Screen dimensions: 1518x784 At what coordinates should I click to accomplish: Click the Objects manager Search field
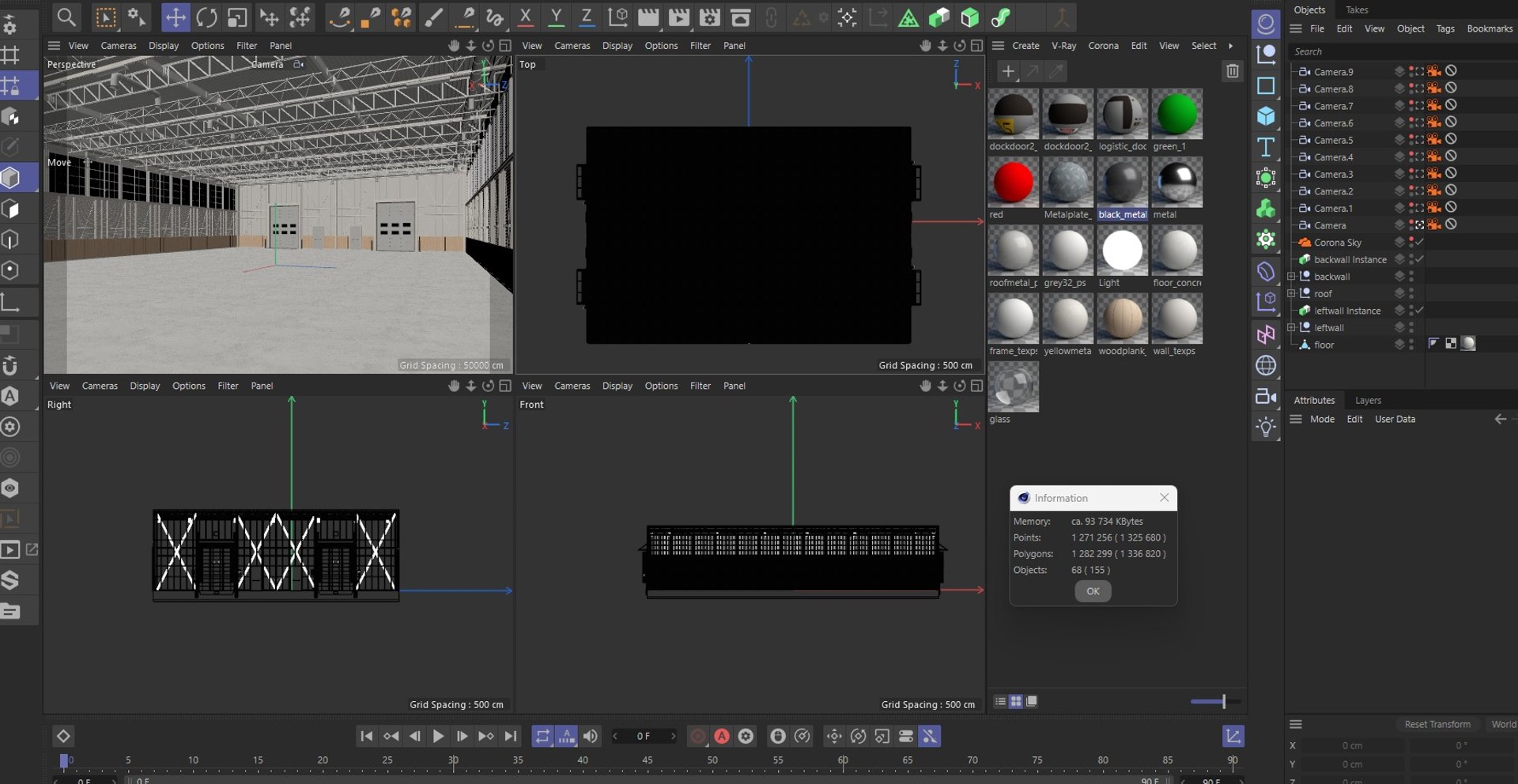coord(1403,51)
